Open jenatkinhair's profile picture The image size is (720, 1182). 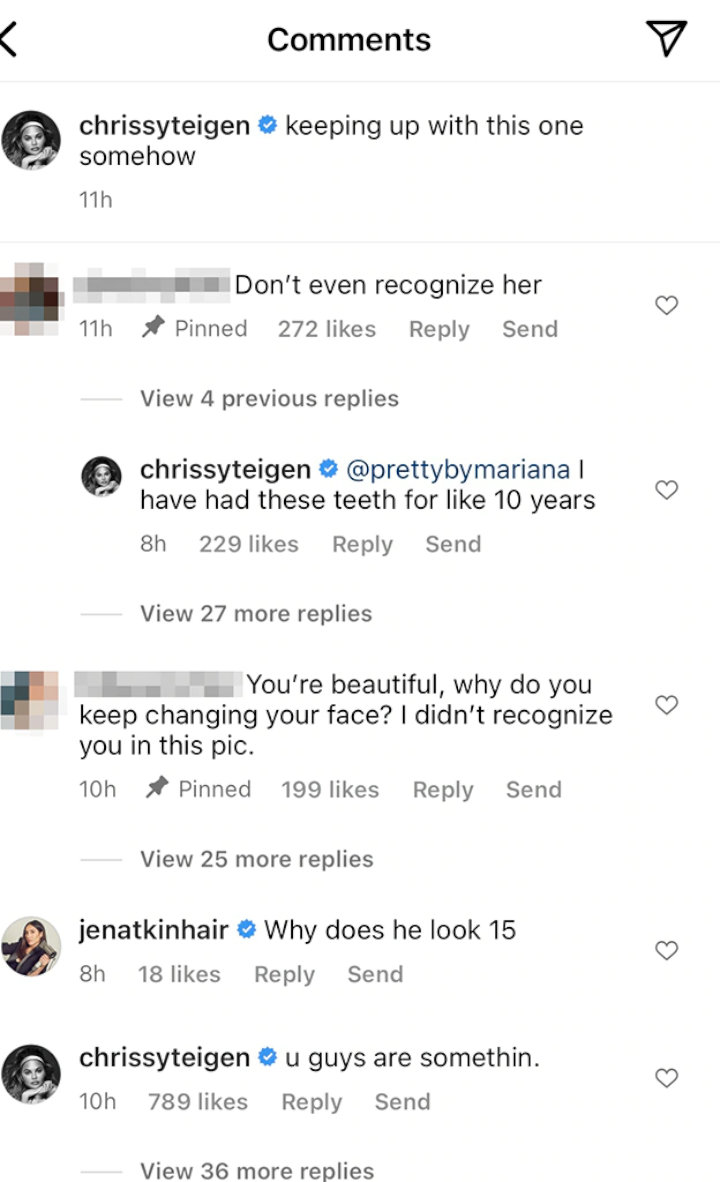[31, 946]
